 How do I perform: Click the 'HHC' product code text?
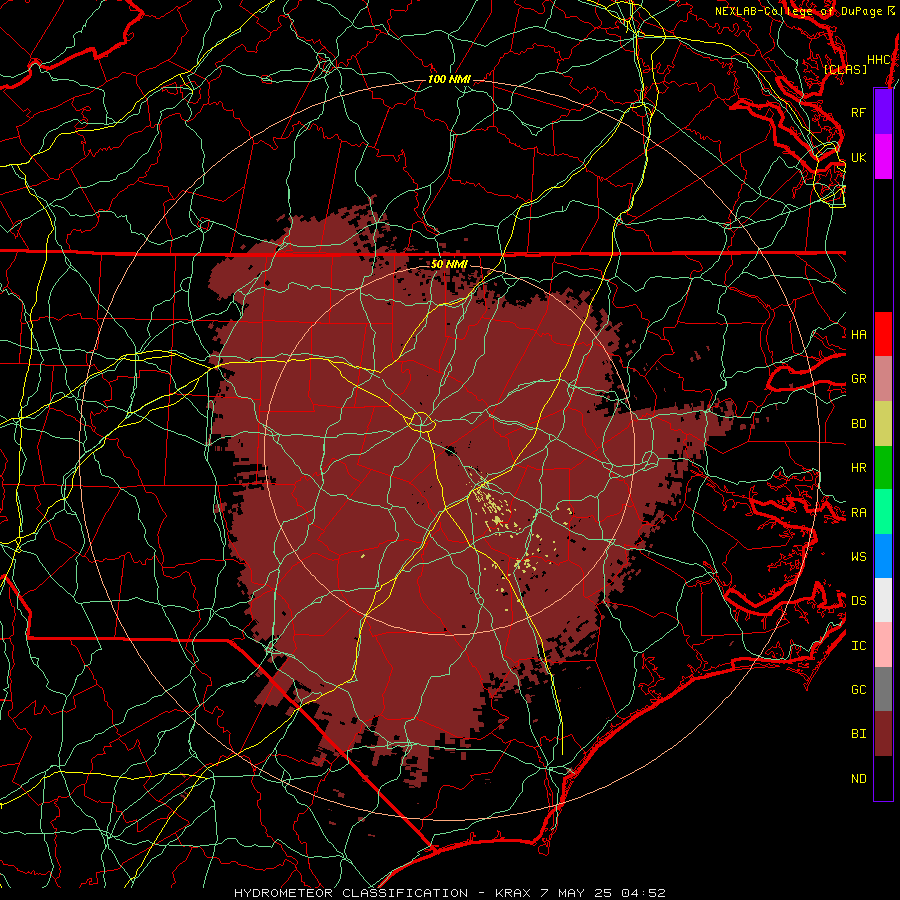click(x=879, y=60)
